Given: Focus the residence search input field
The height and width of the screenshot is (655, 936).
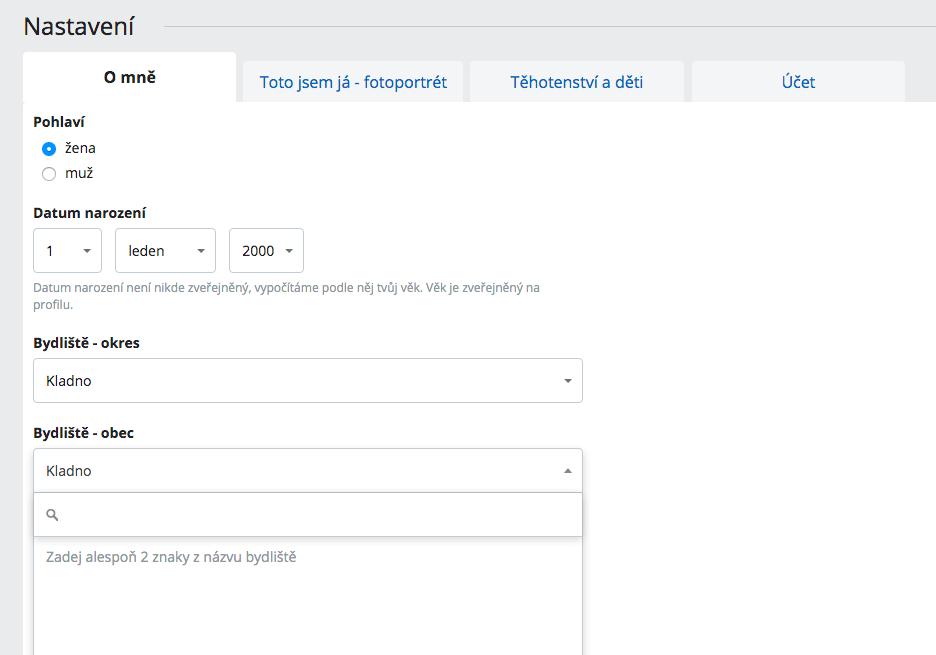Looking at the screenshot, I should (x=320, y=515).
